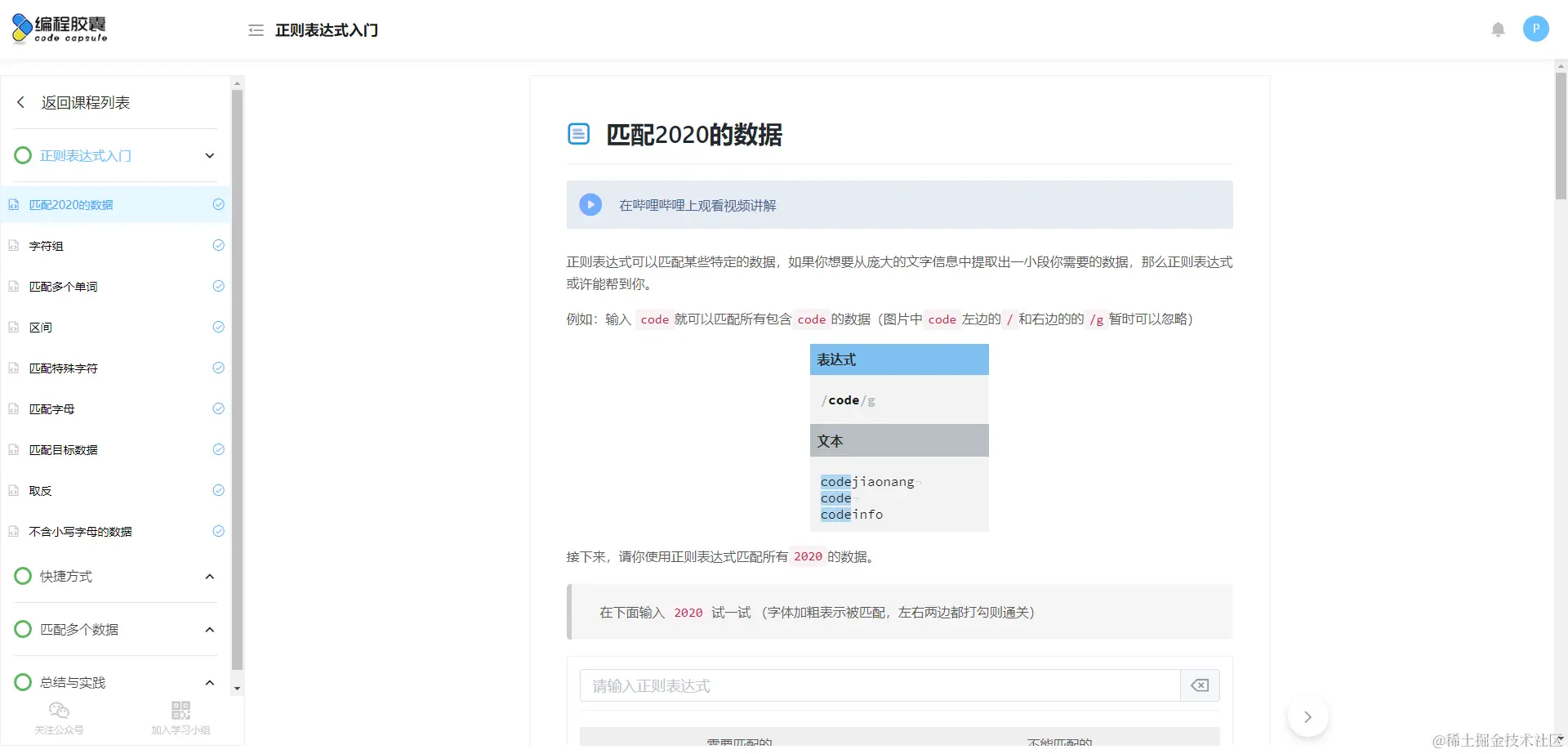Click the page vertical scrollbar thumb

pyautogui.click(x=1561, y=136)
